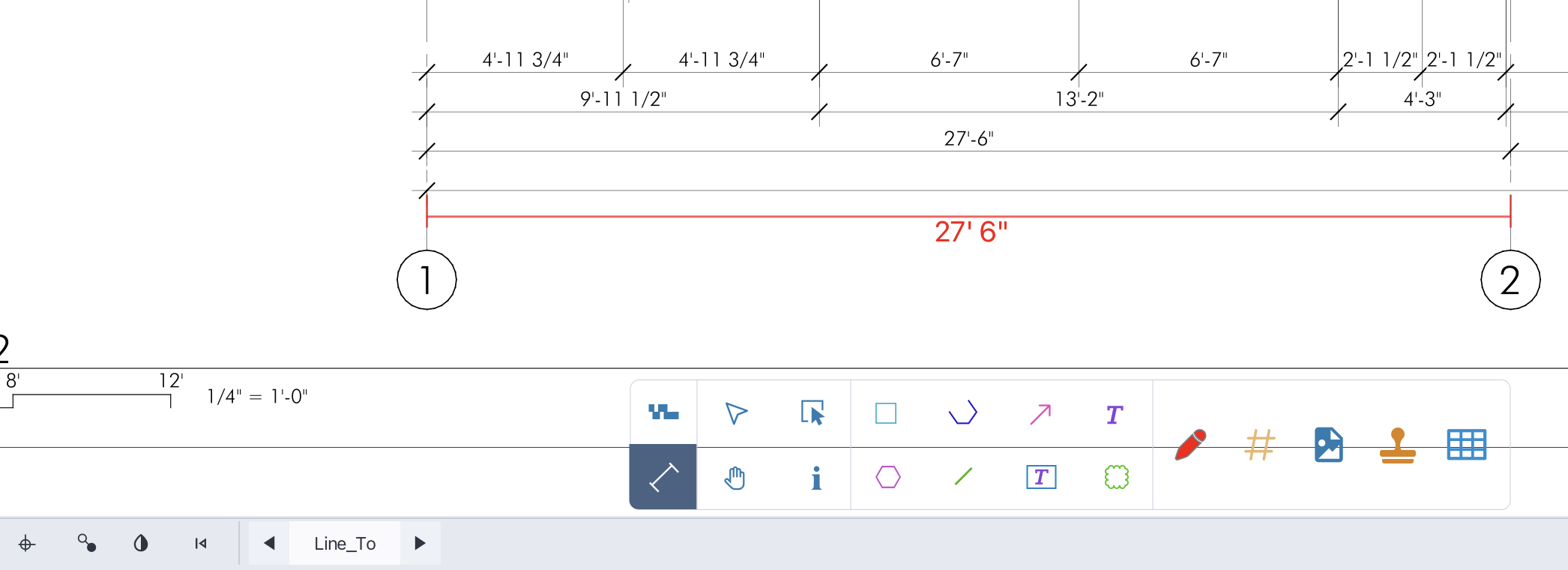Viewport: 1568px width, 570px height.
Task: Select the orange hash count tool
Action: pyautogui.click(x=1260, y=445)
